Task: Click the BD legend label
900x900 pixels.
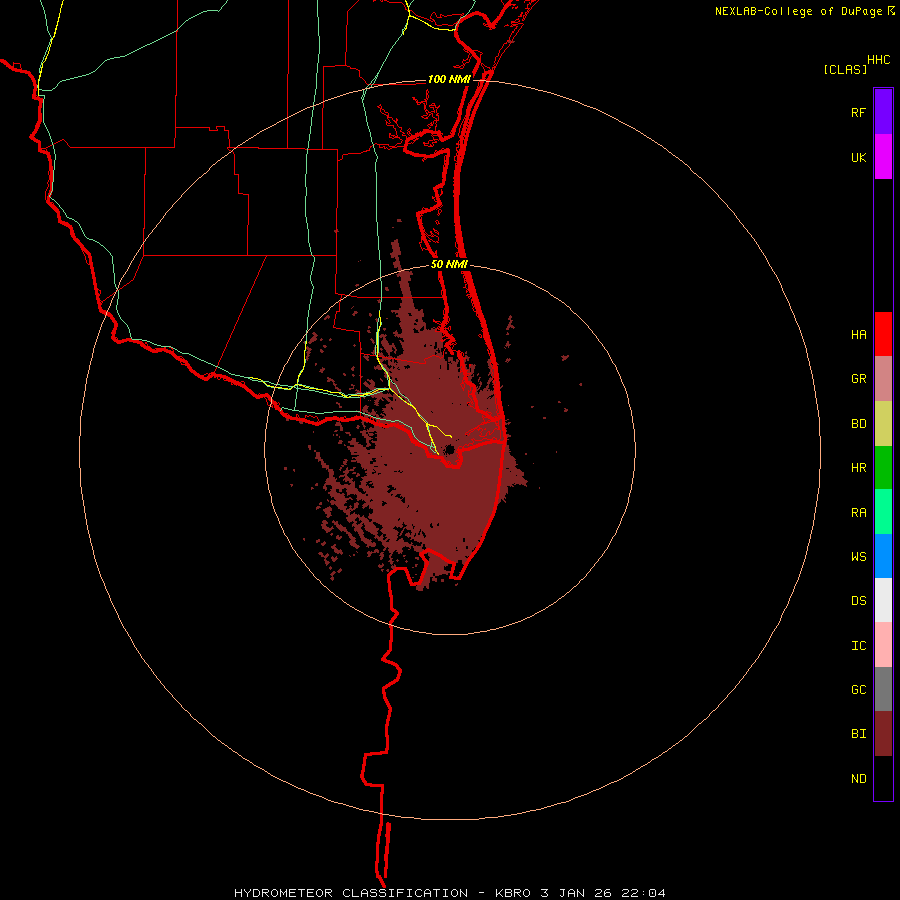Action: click(858, 424)
